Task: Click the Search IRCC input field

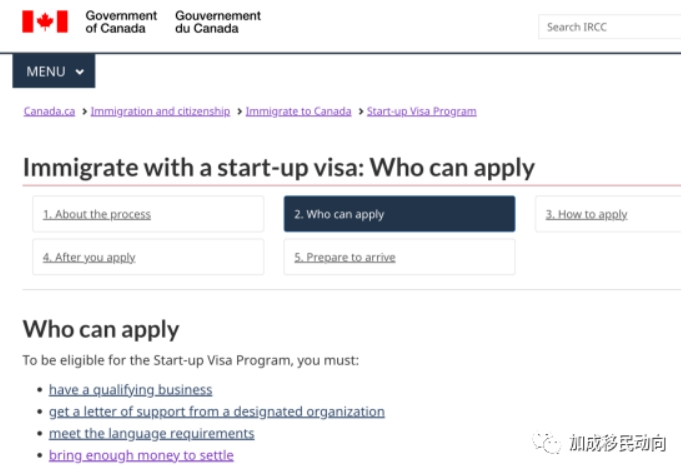Action: [x=609, y=27]
